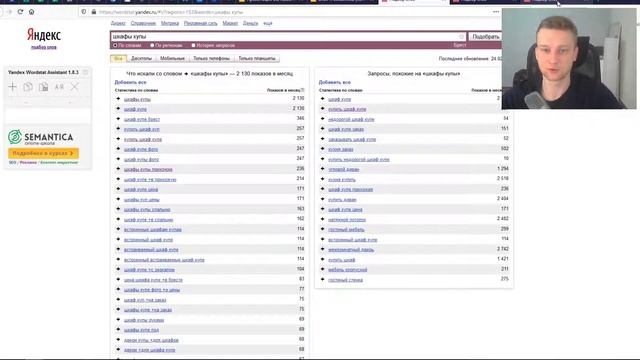Screen dimensions: 640x360
Task: Open the «шкафы купе фото и цены» query link
Action: tap(152, 290)
